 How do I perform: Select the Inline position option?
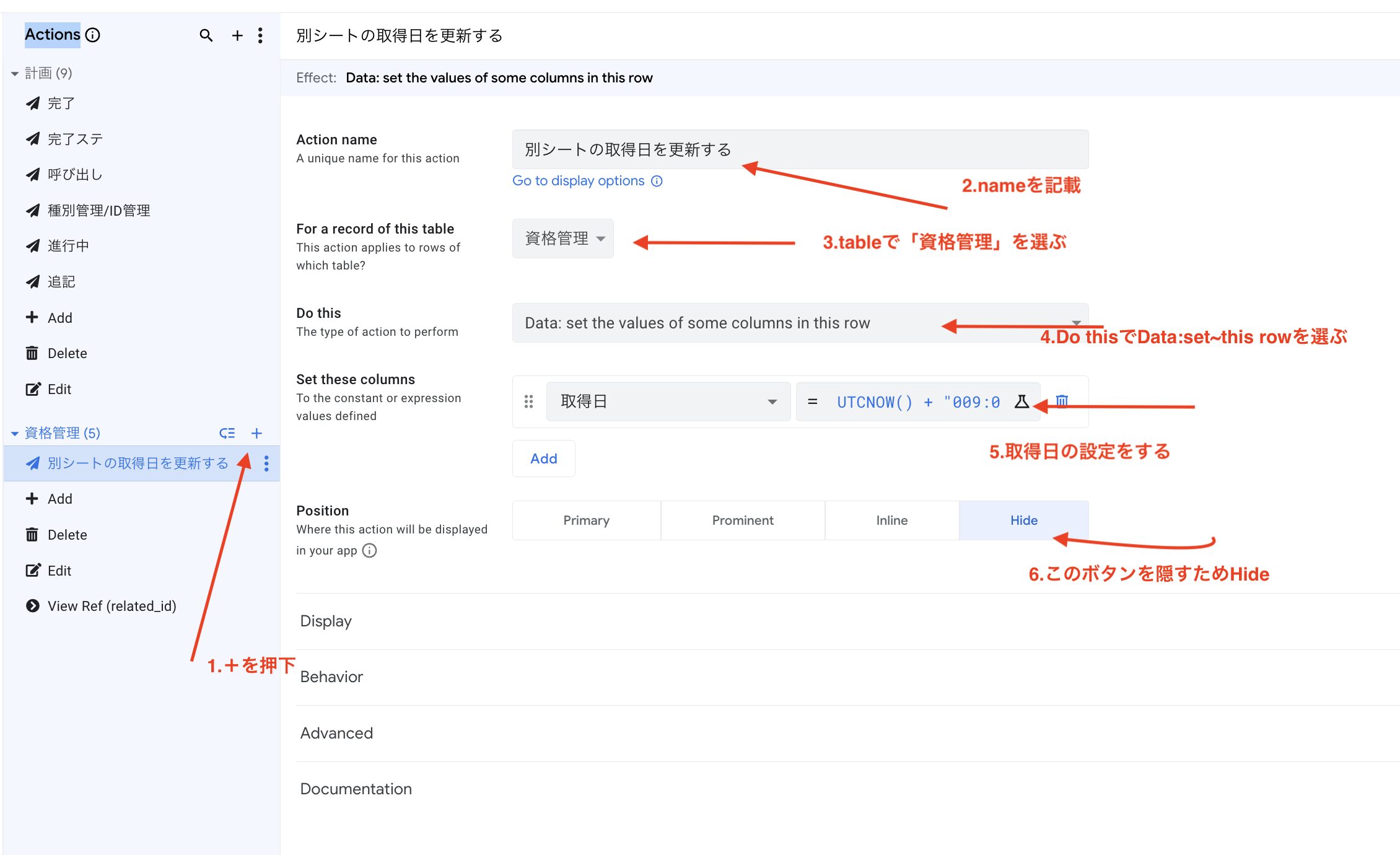pyautogui.click(x=891, y=520)
